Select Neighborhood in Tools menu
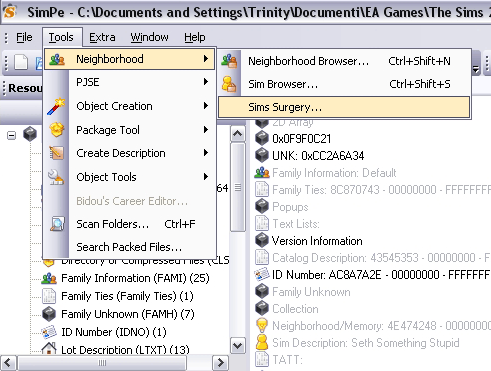The image size is (491, 371). [129, 59]
